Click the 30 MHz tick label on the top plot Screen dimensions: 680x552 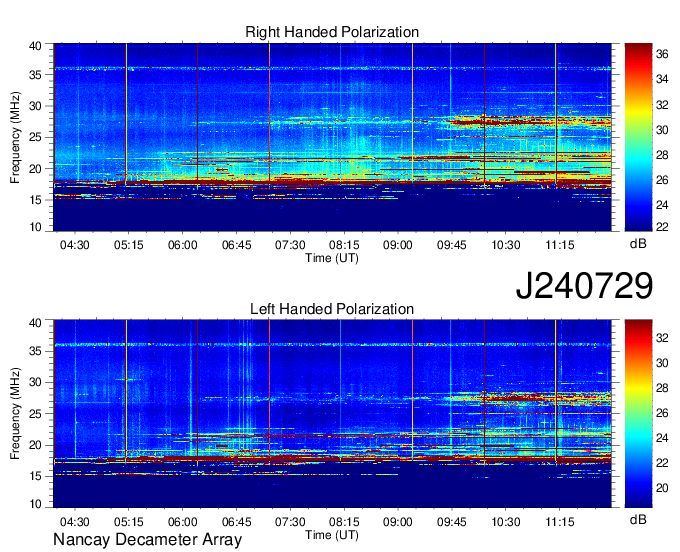coord(35,106)
